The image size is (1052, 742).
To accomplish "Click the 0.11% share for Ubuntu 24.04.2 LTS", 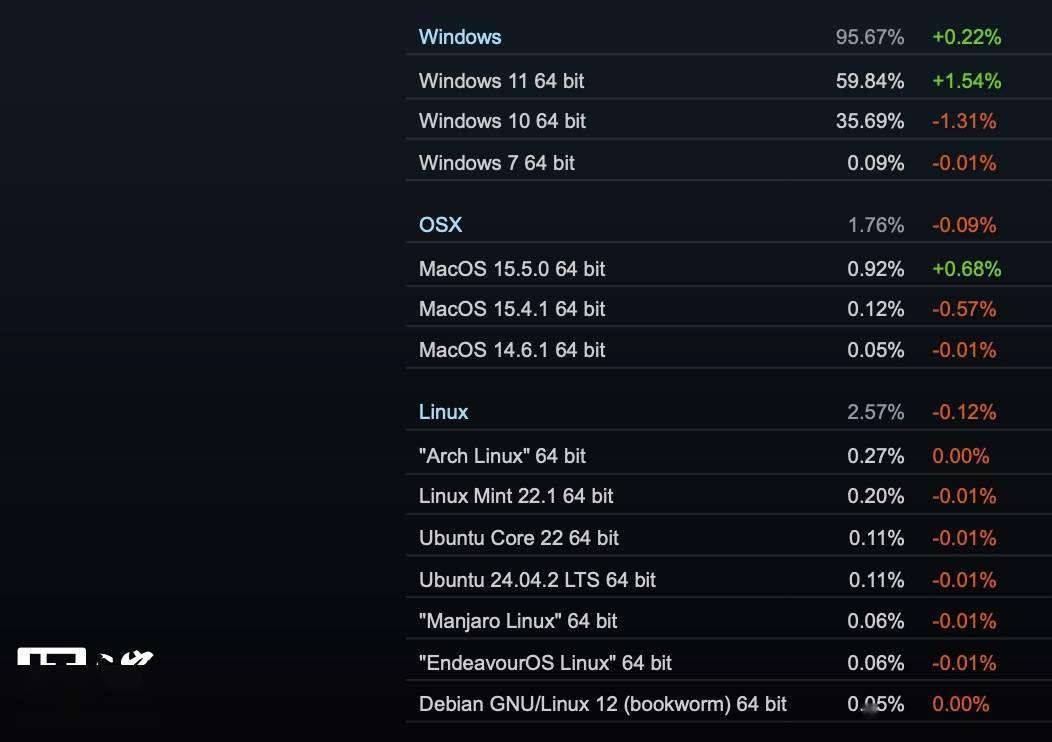I will tap(876, 580).
